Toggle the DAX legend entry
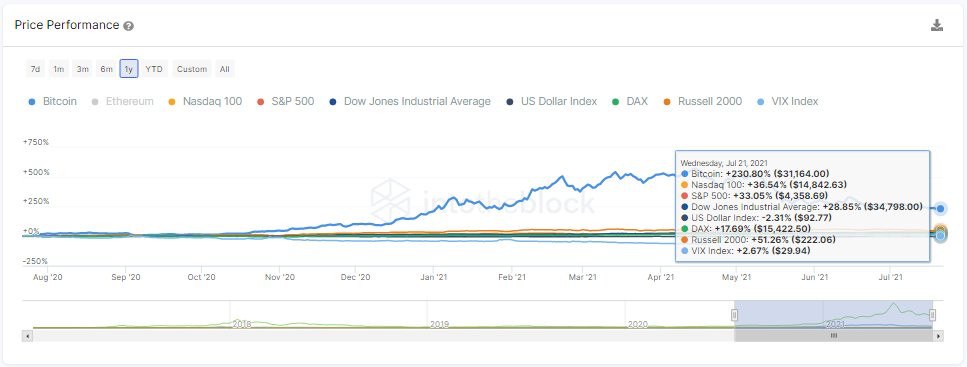Image resolution: width=967 pixels, height=367 pixels. tap(630, 101)
